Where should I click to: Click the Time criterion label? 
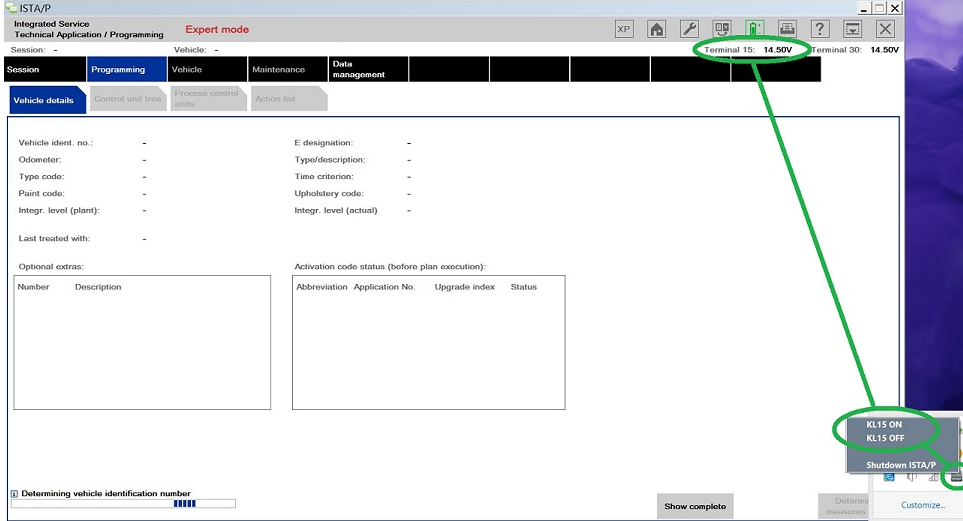click(x=324, y=176)
